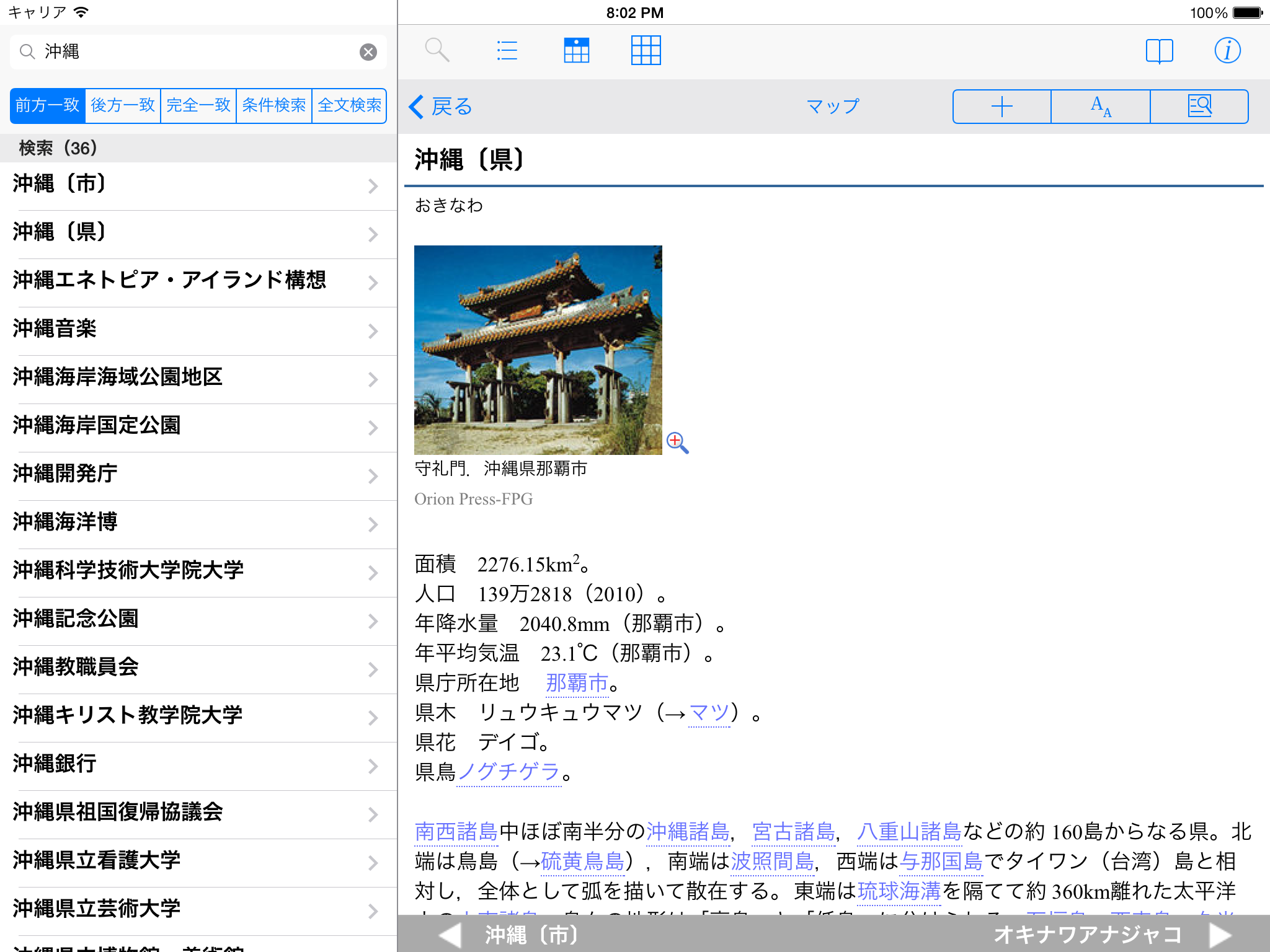Open the 沖縄海洋博 entry chevron
This screenshot has height=952, width=1270.
(373, 524)
